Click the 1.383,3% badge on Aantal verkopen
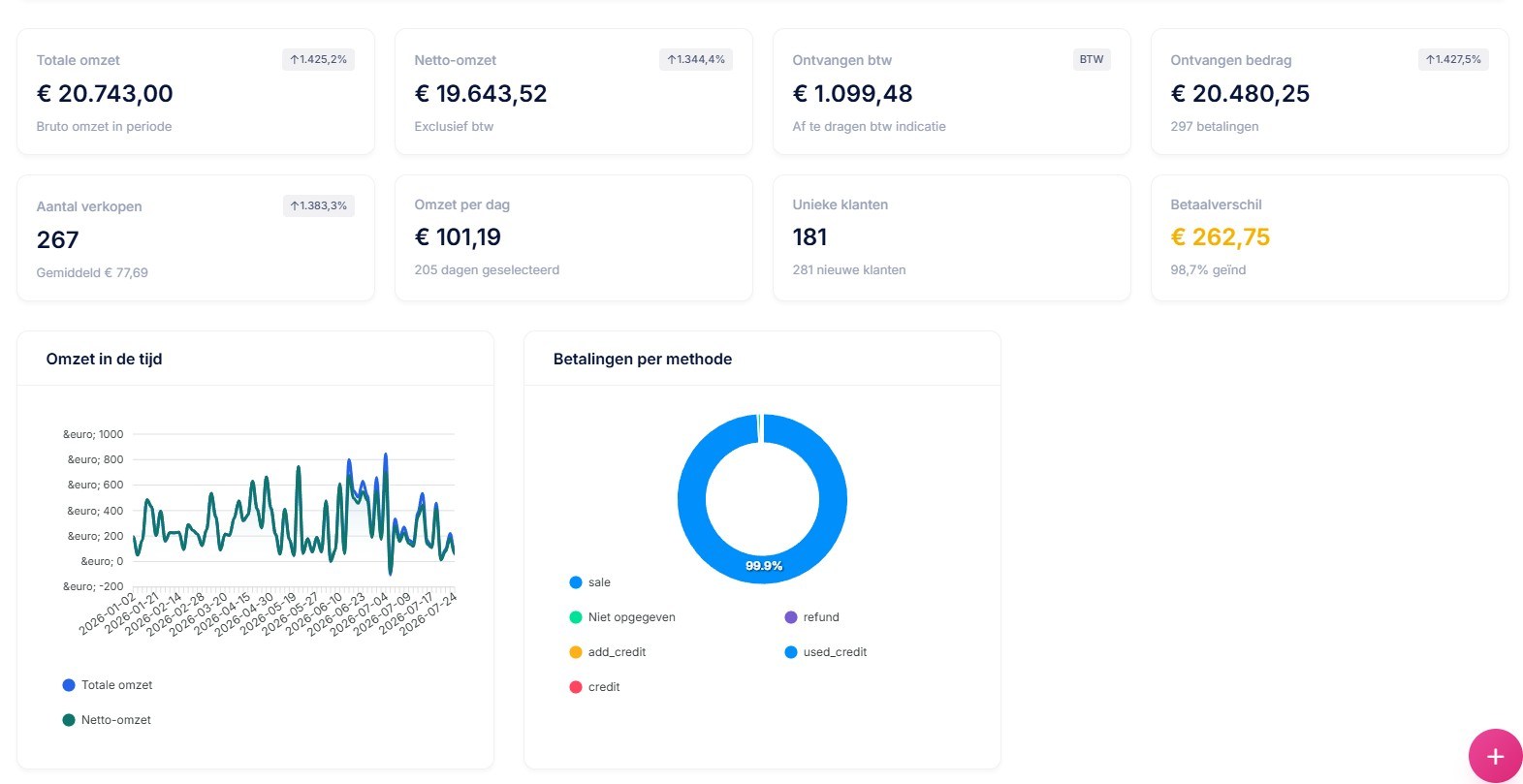 318,205
